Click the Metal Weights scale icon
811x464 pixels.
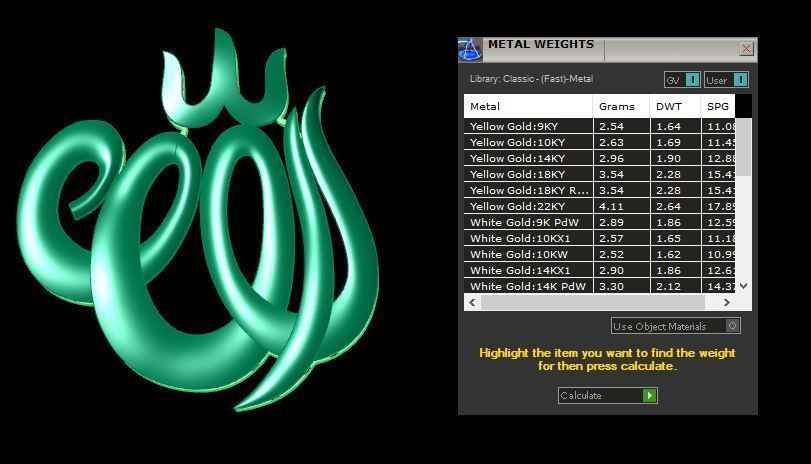point(470,50)
